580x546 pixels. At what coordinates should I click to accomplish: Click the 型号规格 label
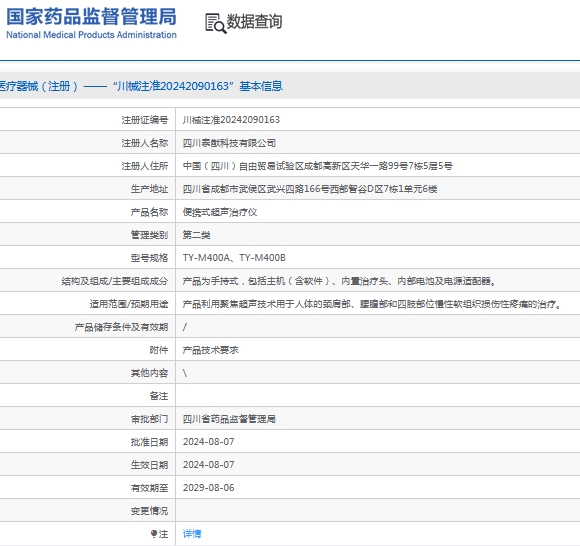click(149, 258)
